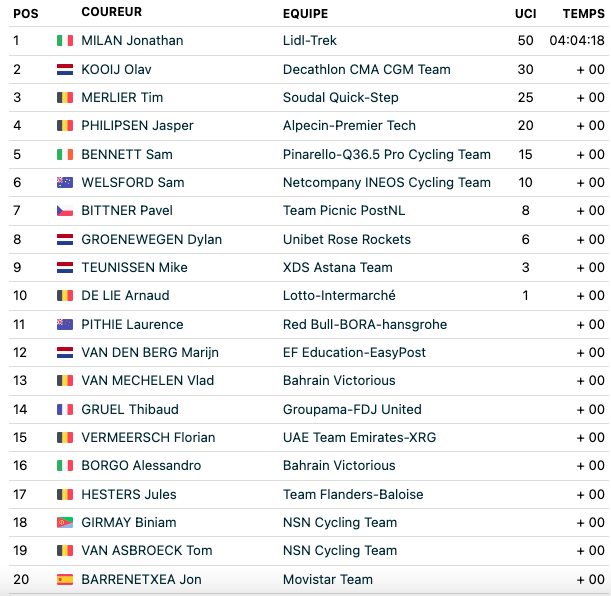The image size is (611, 596).
Task: Click the Australian flag beside WELSFORD Sam
Action: (65, 182)
